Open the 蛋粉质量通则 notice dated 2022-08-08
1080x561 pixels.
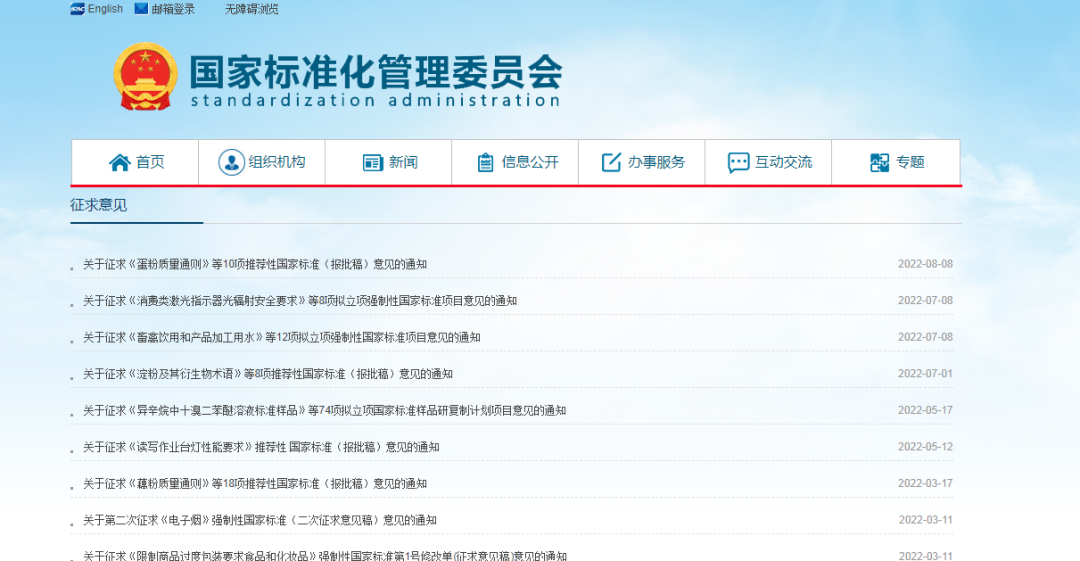[x=255, y=264]
